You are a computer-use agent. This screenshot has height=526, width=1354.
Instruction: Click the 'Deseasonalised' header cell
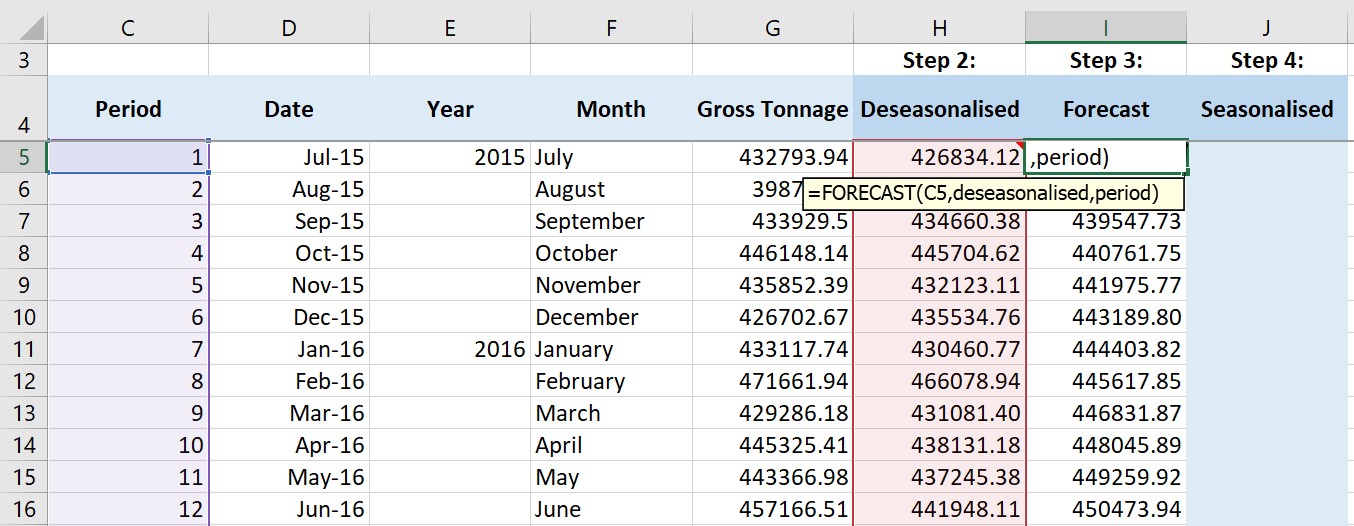click(x=940, y=108)
